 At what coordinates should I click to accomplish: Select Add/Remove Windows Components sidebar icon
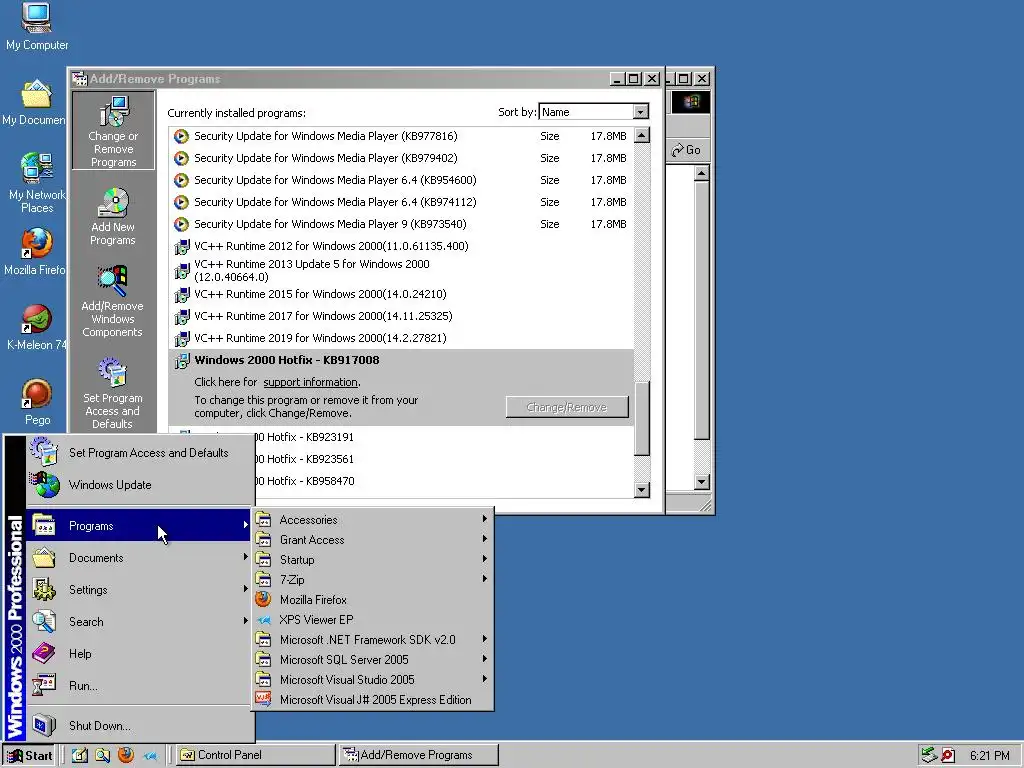pos(112,301)
